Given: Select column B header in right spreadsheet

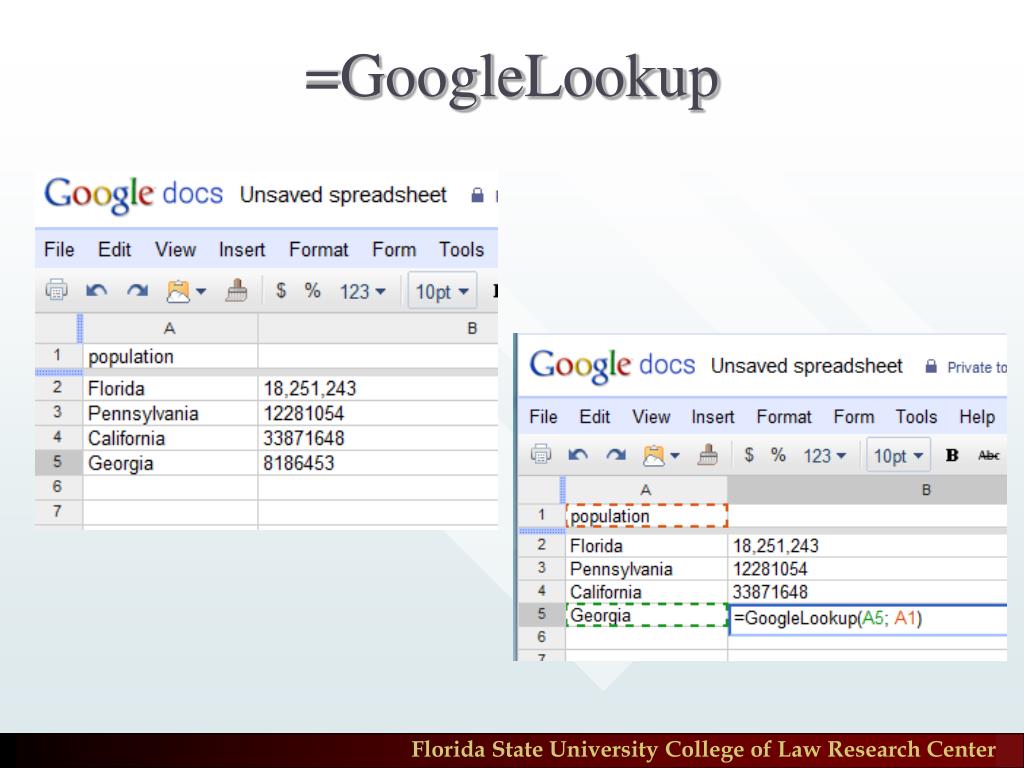Looking at the screenshot, I should click(867, 490).
